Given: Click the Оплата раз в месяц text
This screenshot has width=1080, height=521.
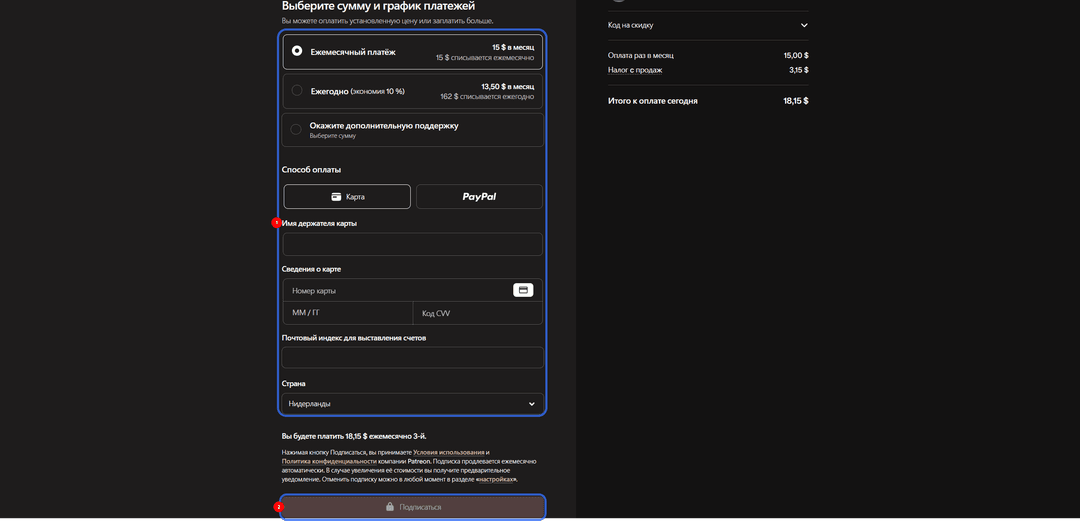Looking at the screenshot, I should [x=641, y=55].
